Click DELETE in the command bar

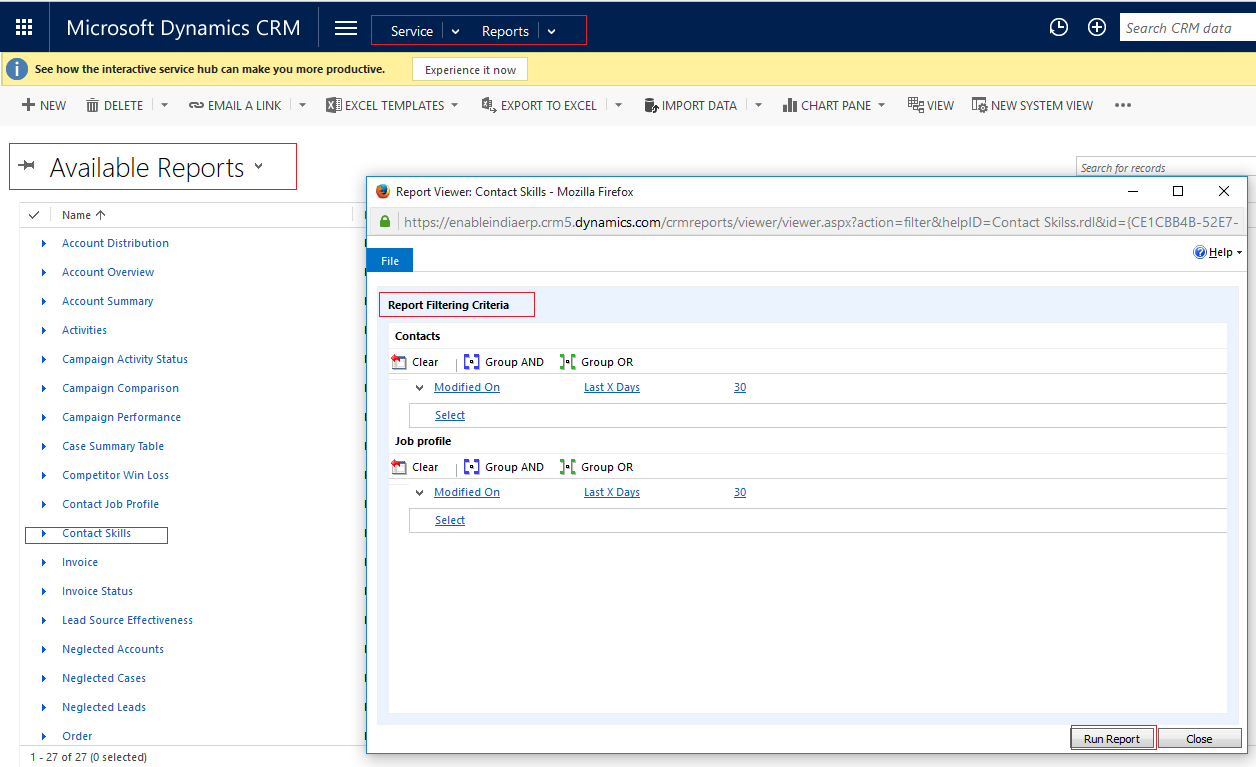tap(114, 105)
